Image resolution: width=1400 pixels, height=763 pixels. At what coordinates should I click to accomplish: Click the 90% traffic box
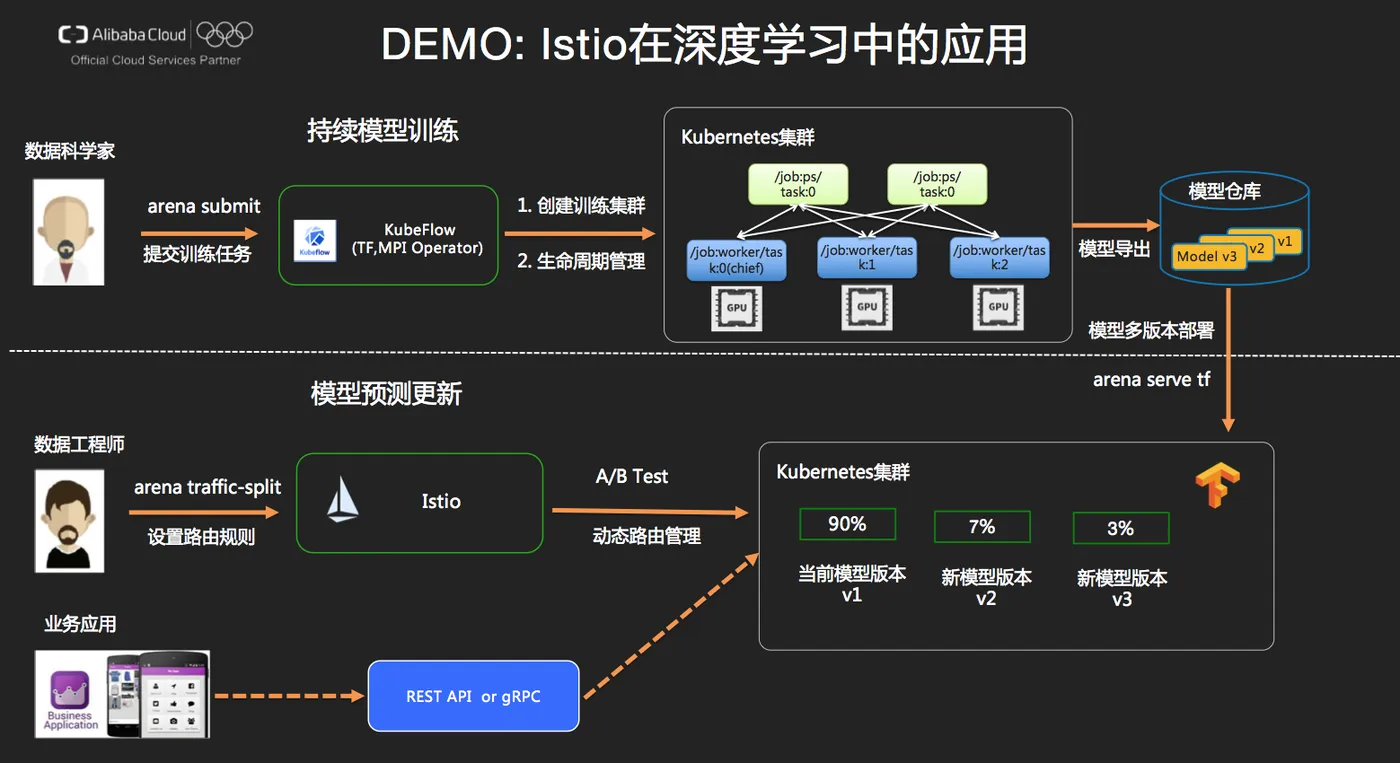pos(847,524)
